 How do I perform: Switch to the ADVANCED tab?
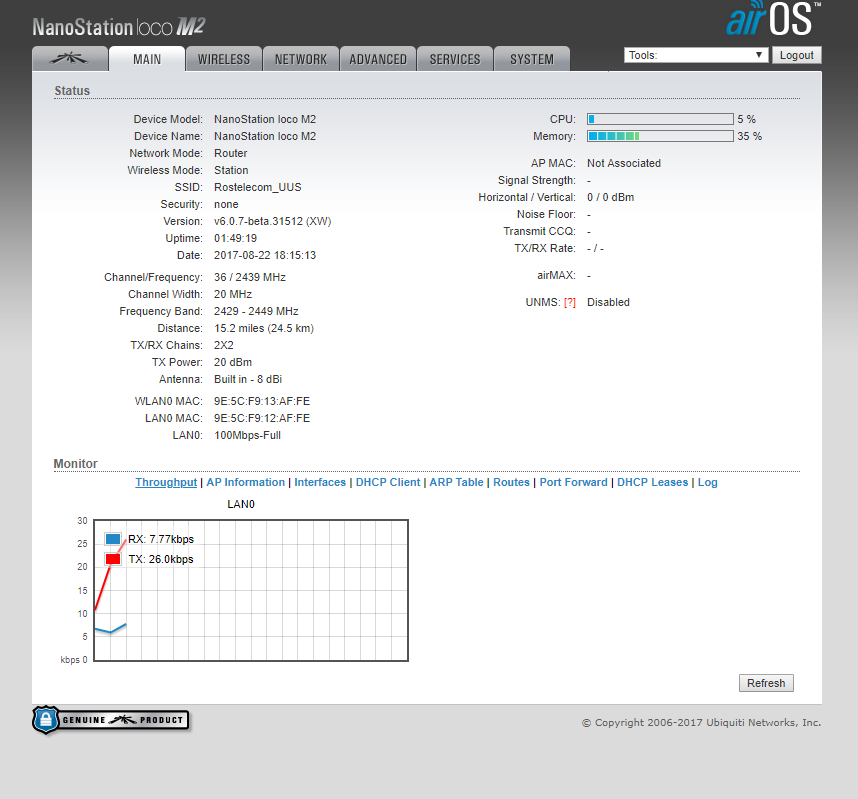(378, 59)
